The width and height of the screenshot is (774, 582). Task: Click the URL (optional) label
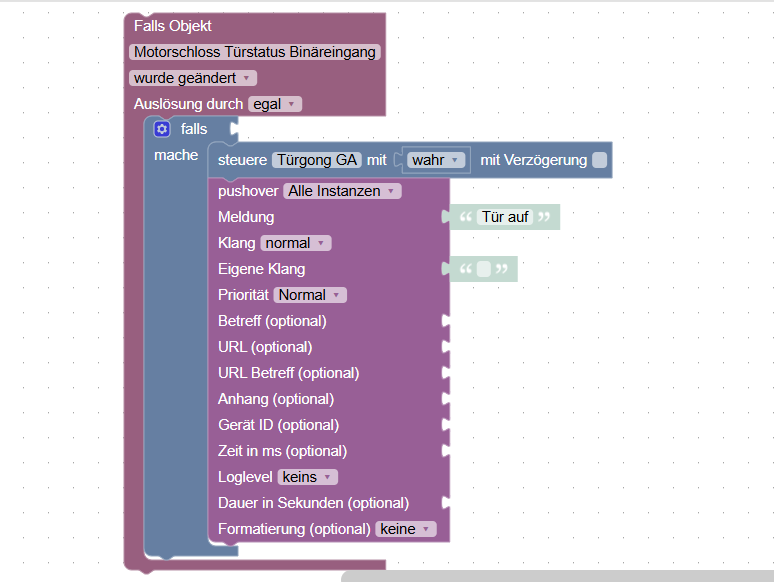tap(265, 347)
